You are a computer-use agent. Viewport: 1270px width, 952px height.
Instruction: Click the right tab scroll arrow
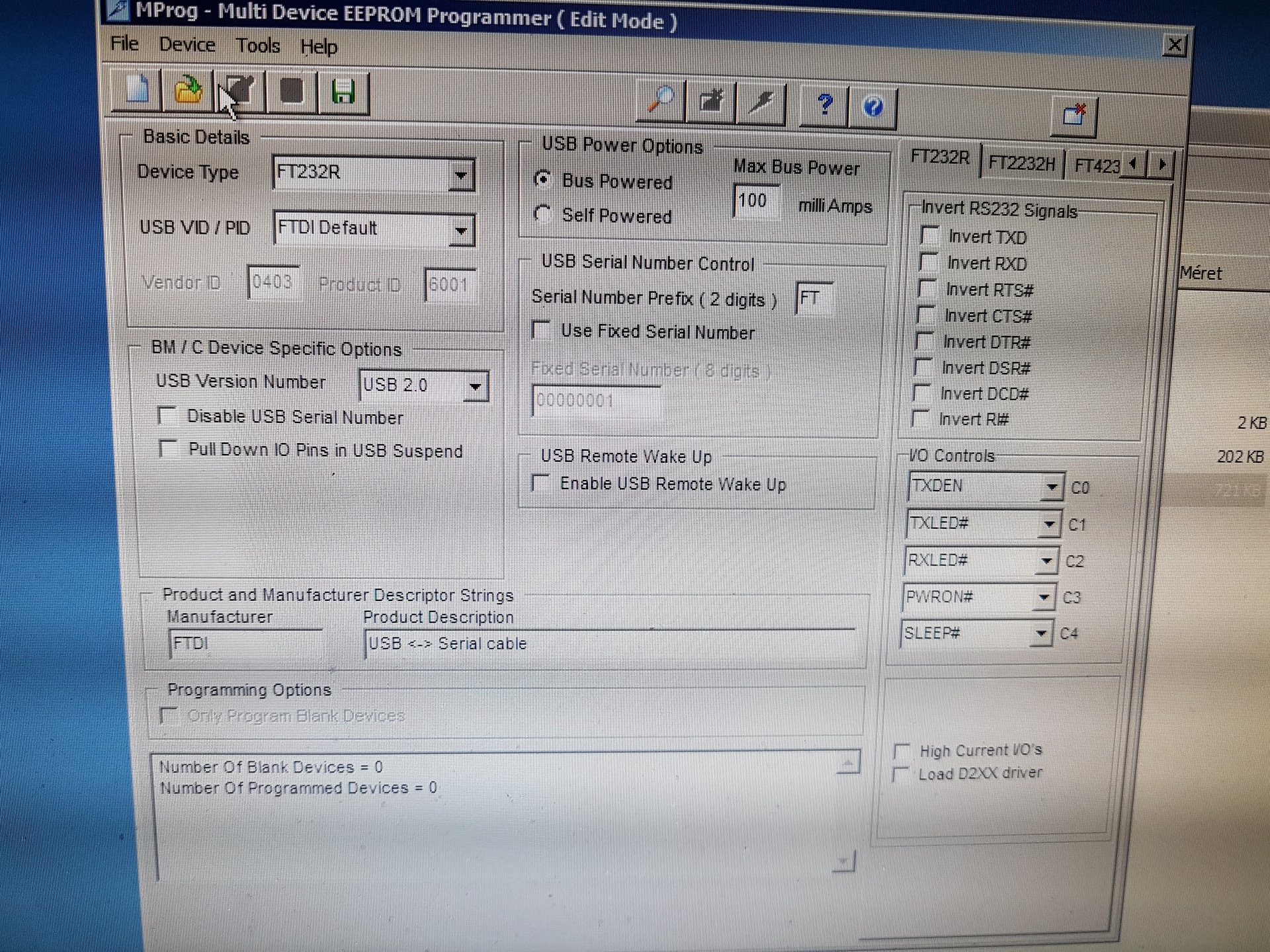click(1162, 163)
